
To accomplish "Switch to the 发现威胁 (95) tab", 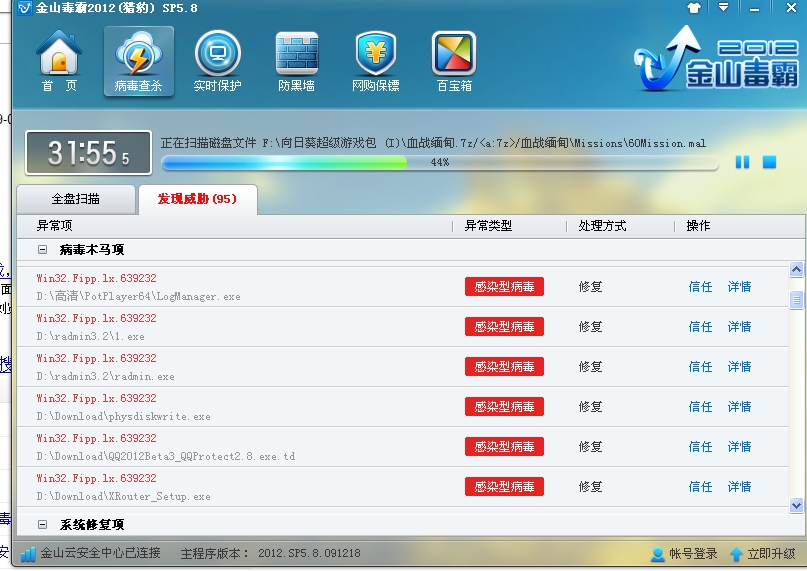I will [x=197, y=199].
